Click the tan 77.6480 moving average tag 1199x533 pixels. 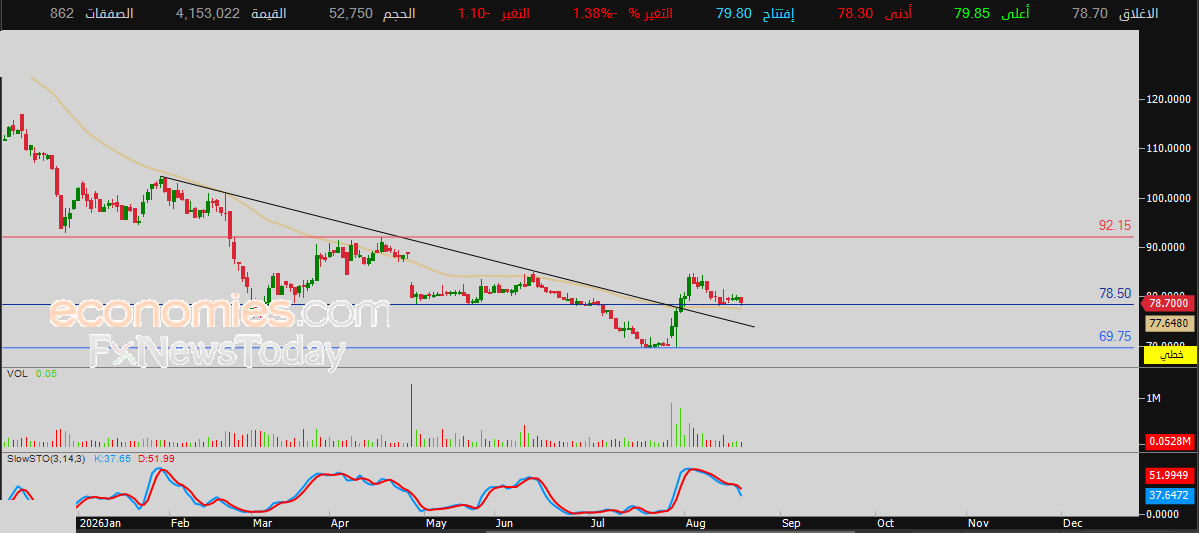point(1170,324)
